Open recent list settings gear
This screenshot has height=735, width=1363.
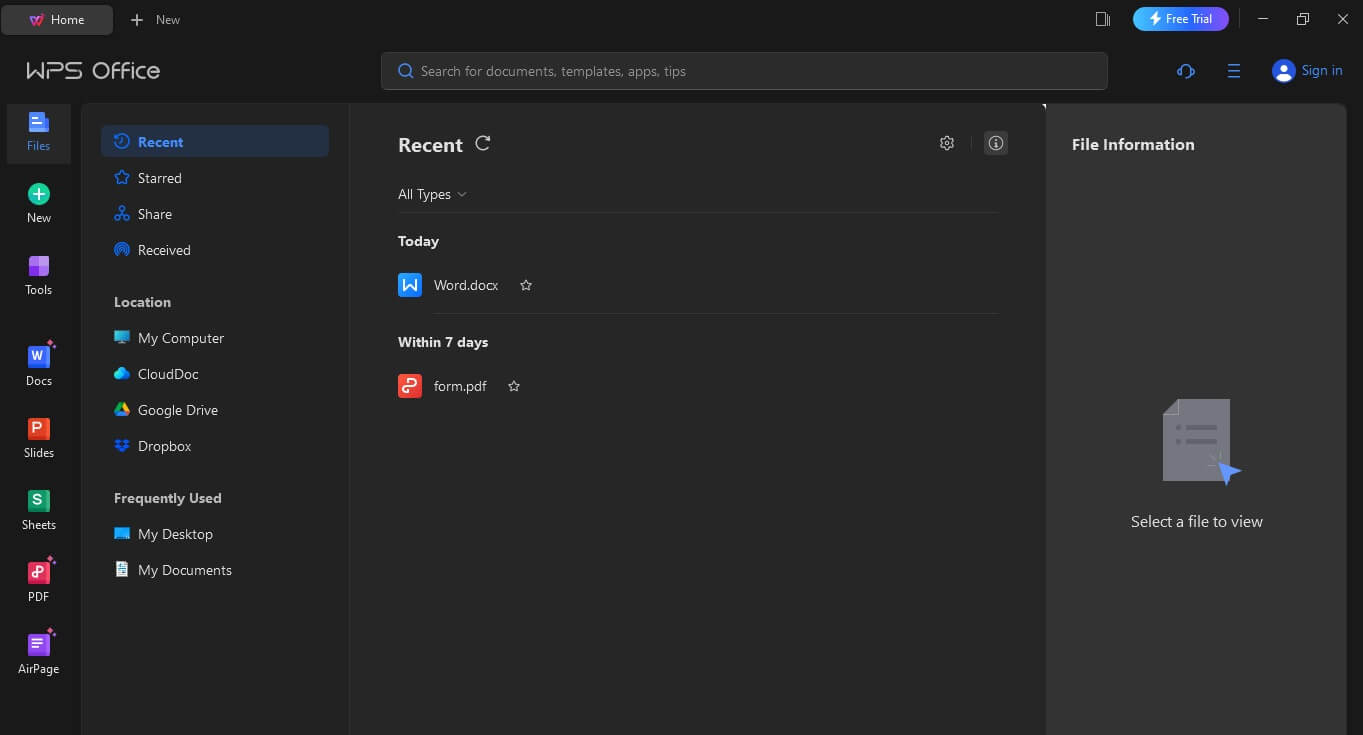pyautogui.click(x=947, y=143)
